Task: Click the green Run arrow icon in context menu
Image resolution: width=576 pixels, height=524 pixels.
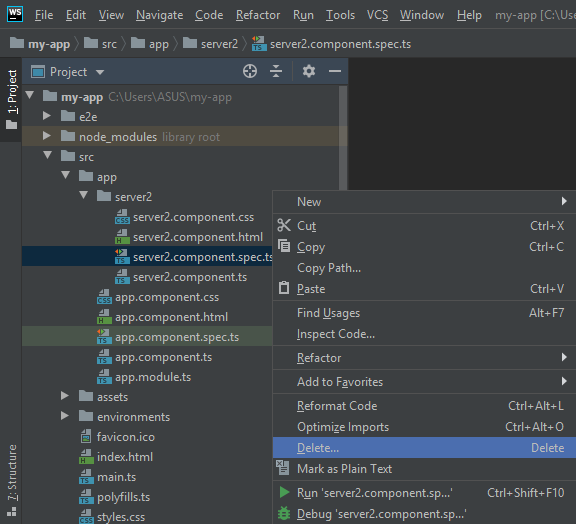Action: 284,492
